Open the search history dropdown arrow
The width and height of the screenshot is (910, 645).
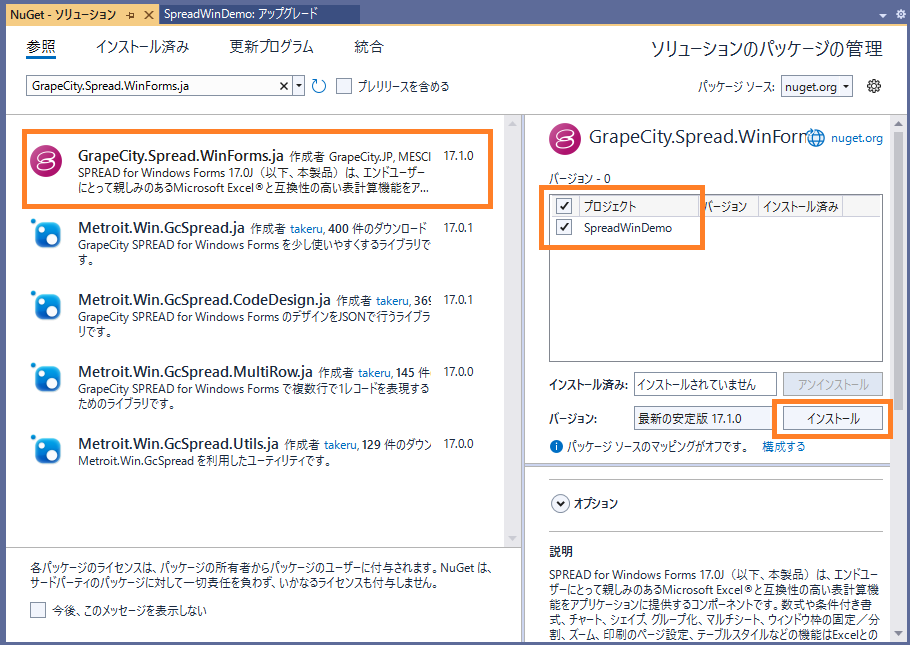coord(298,86)
